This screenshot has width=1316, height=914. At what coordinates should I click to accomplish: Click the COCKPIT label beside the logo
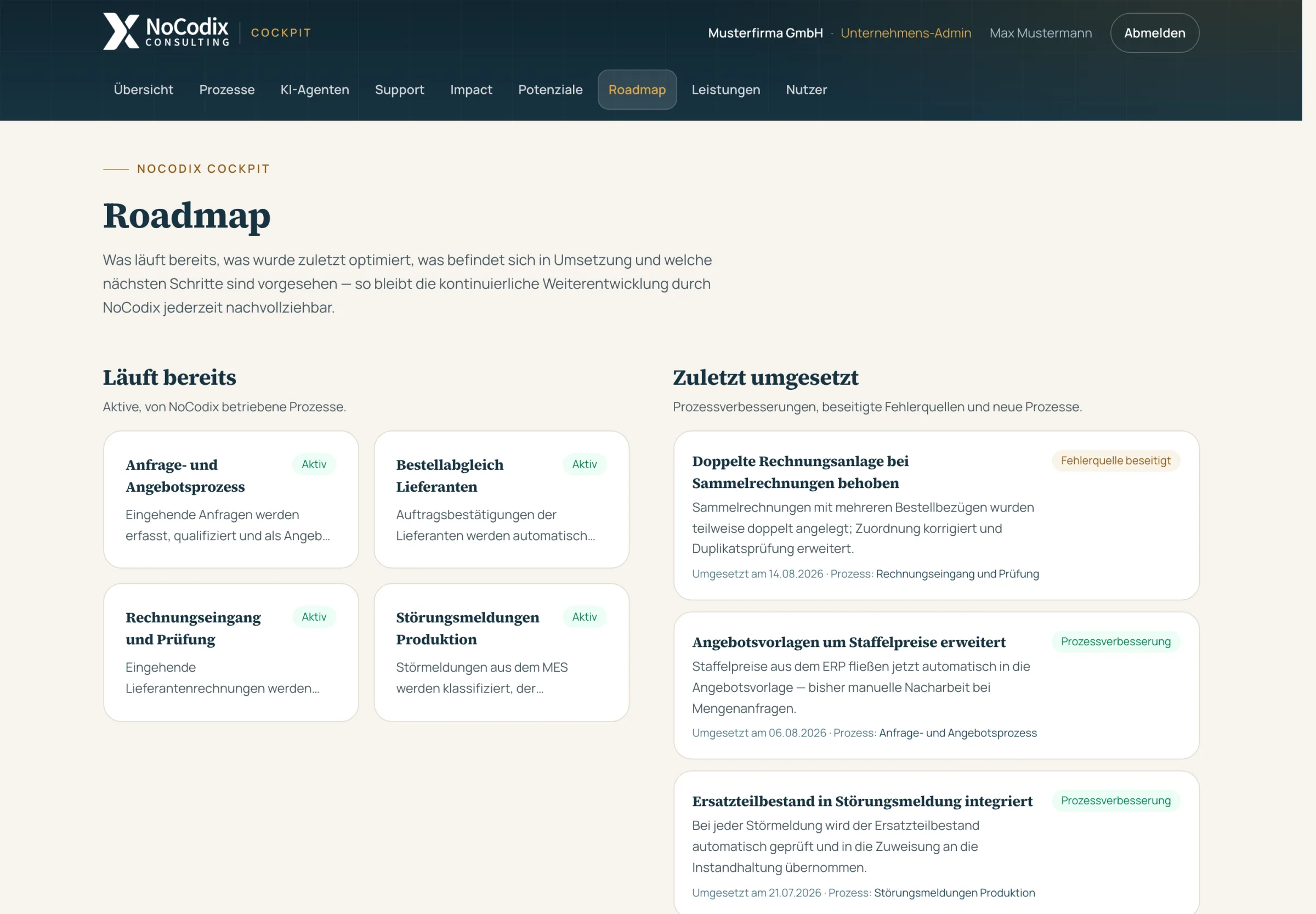[x=281, y=33]
